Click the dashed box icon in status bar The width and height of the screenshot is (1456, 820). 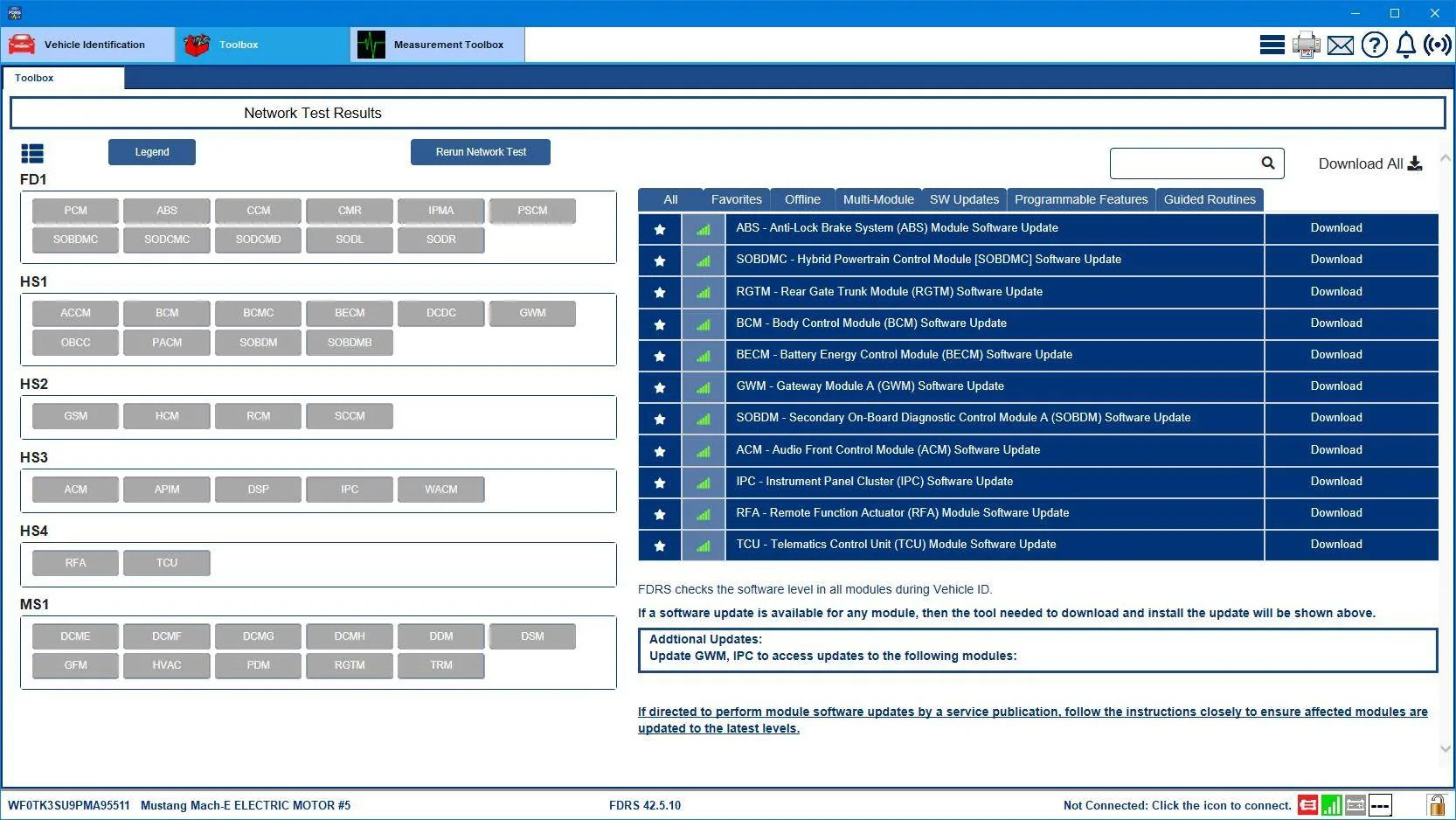[x=1380, y=805]
